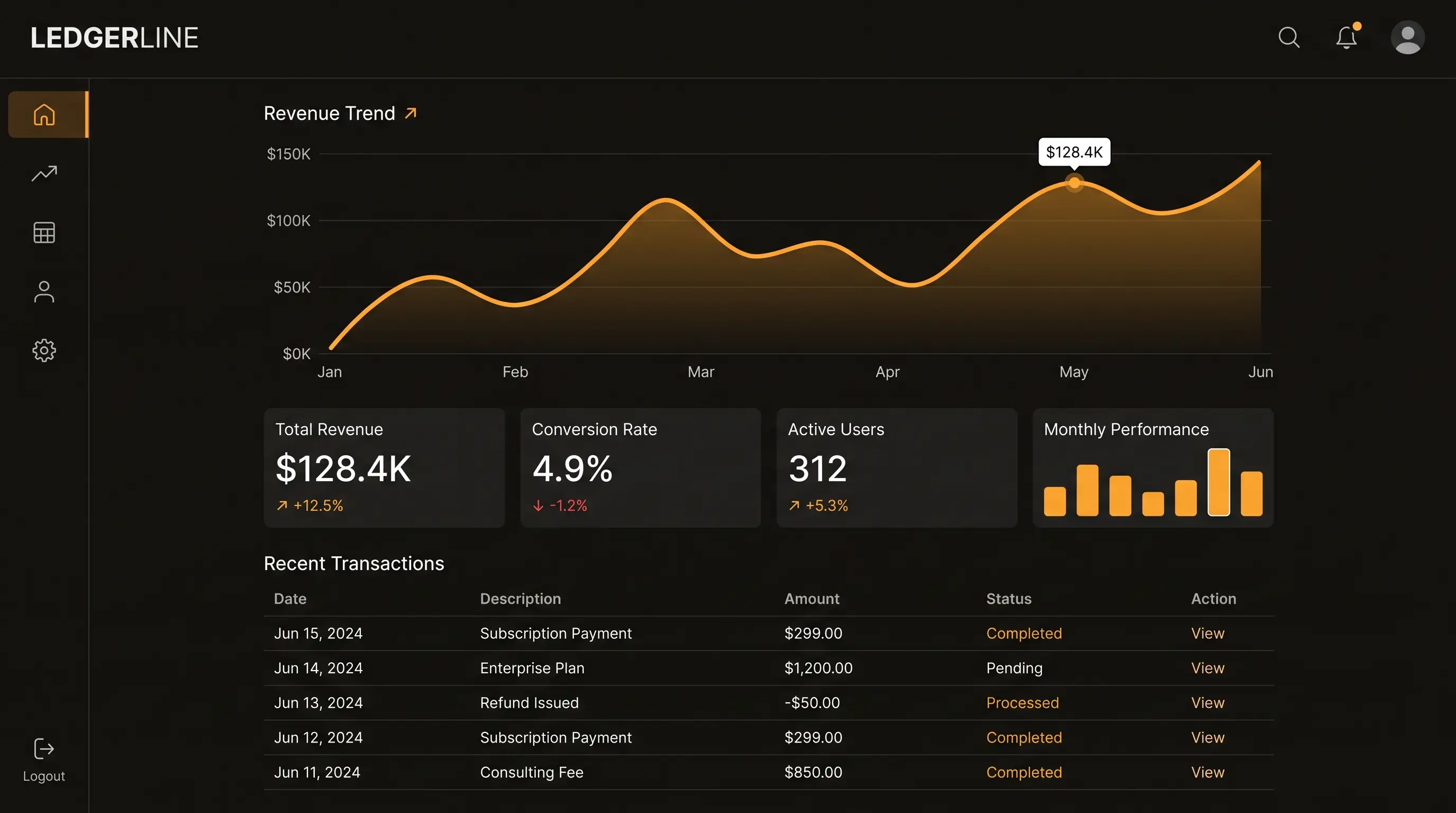Viewport: 1456px width, 813px height.
Task: Open the Conversion Rate card
Action: [x=640, y=467]
